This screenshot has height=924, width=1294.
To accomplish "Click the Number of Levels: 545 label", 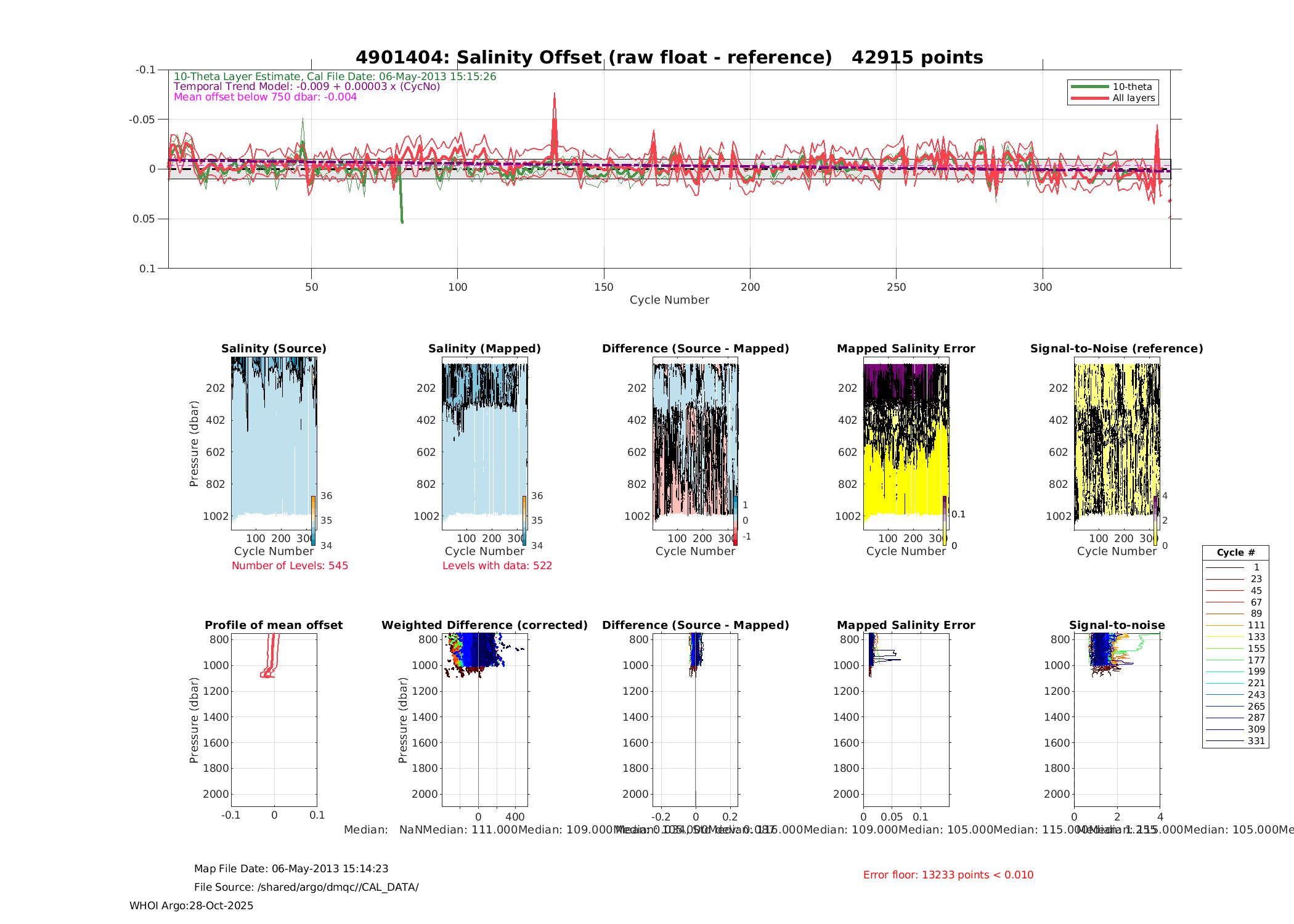I will tap(290, 565).
